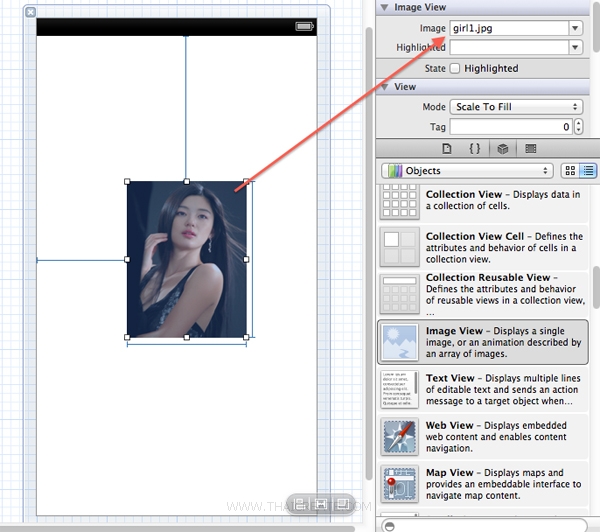Collapse the View inspector section

[x=385, y=87]
